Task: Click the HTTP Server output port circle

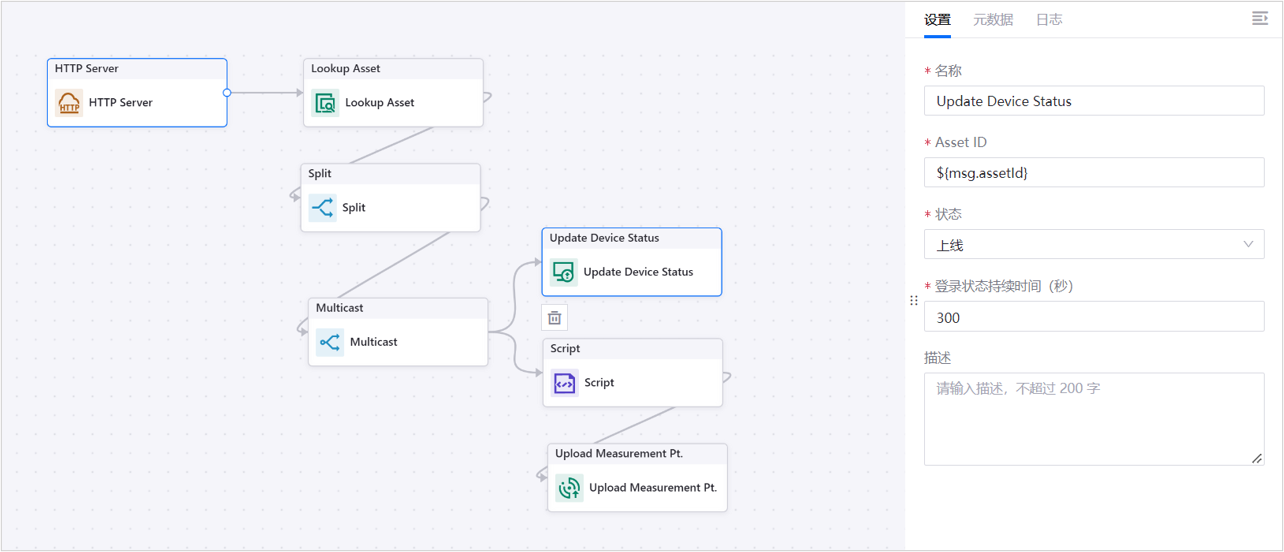Action: [x=227, y=93]
